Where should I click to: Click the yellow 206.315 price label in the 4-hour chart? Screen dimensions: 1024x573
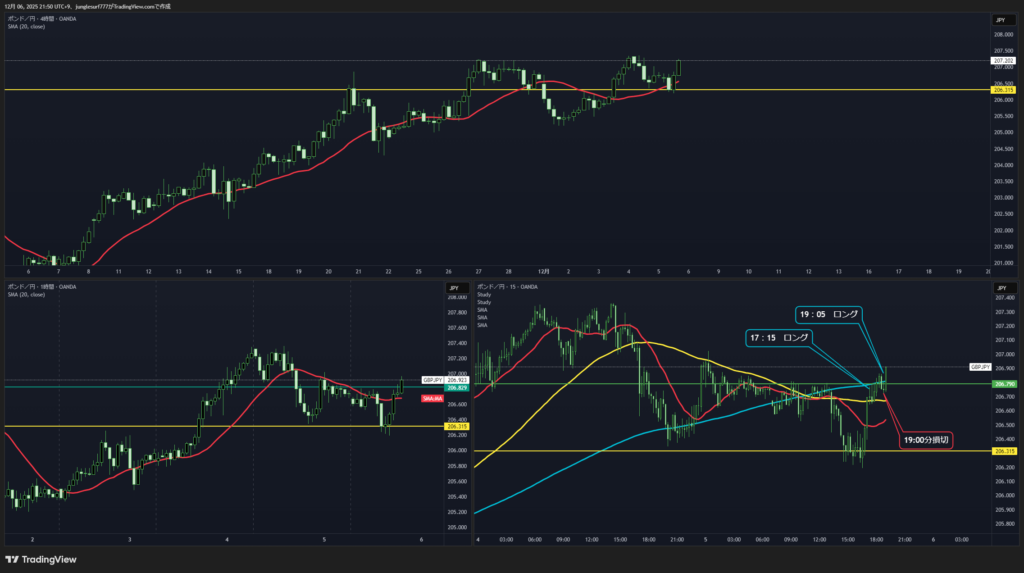1002,90
